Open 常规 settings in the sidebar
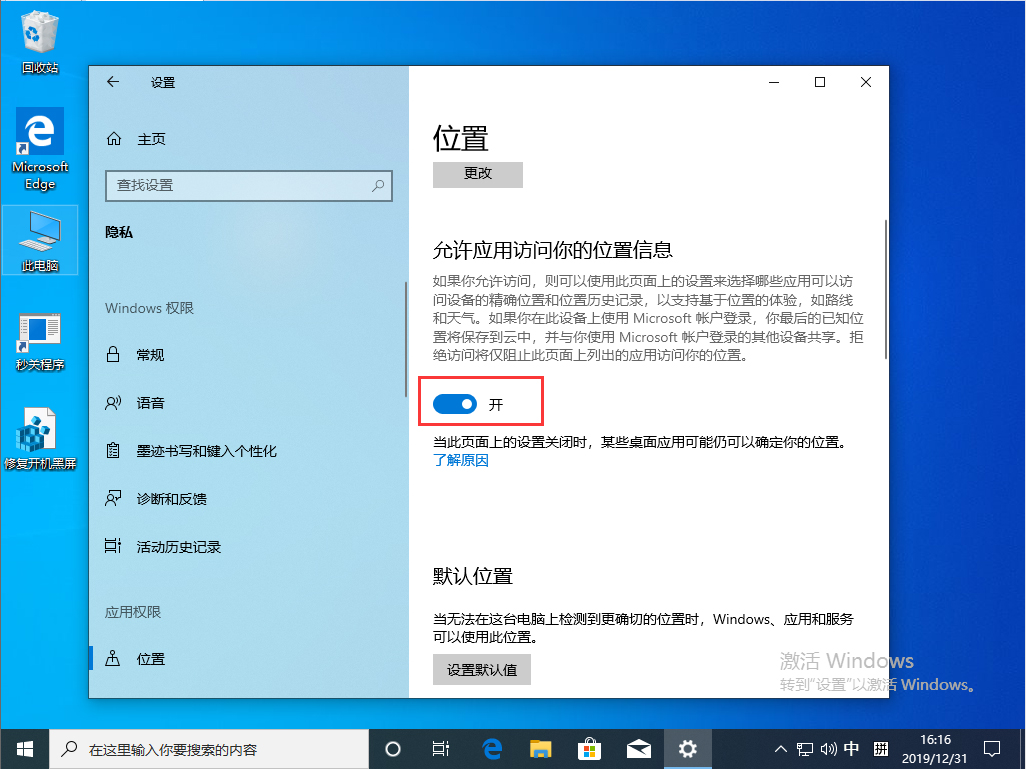Image resolution: width=1026 pixels, height=769 pixels. point(150,354)
